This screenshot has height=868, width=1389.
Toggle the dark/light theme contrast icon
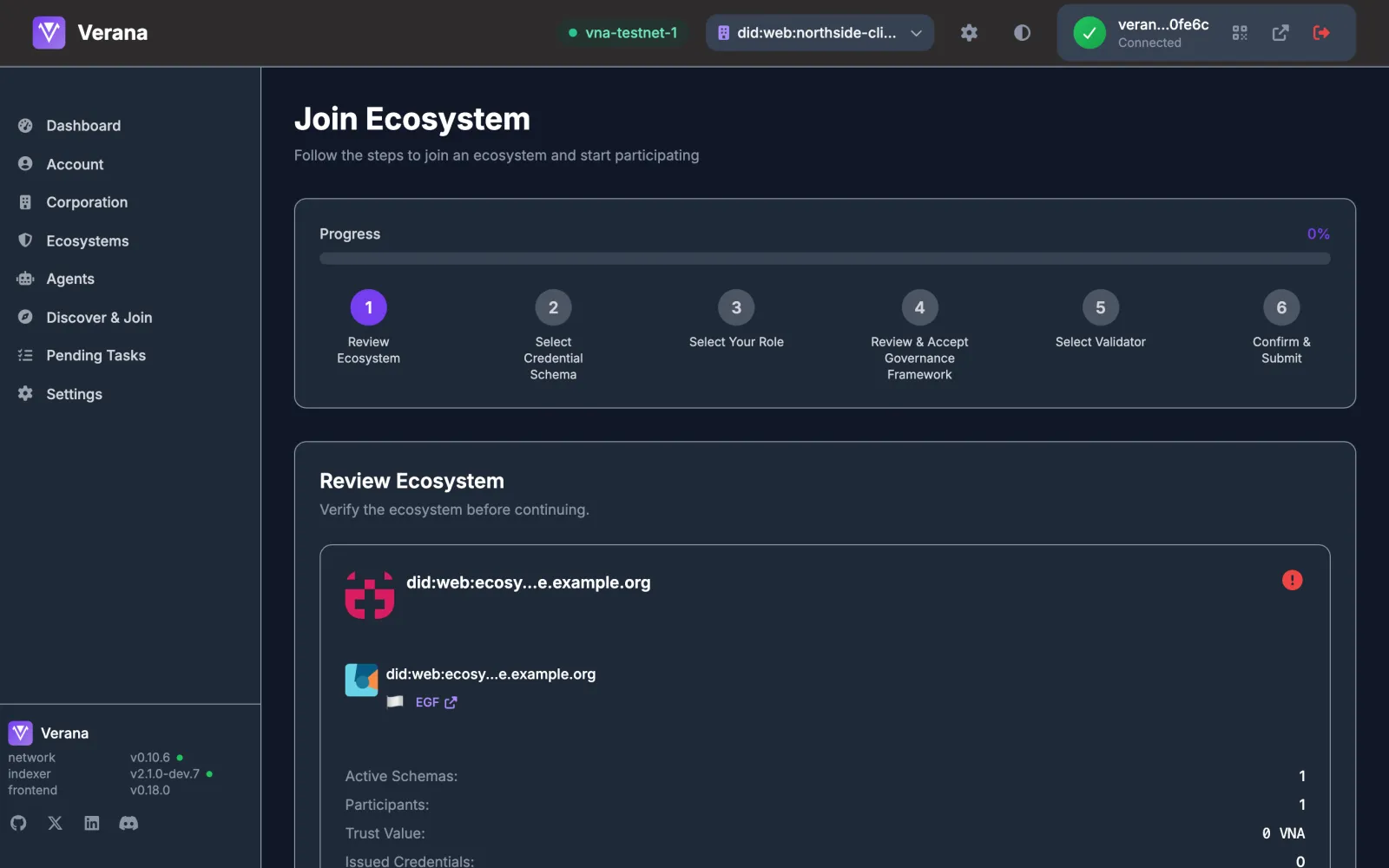1022,33
